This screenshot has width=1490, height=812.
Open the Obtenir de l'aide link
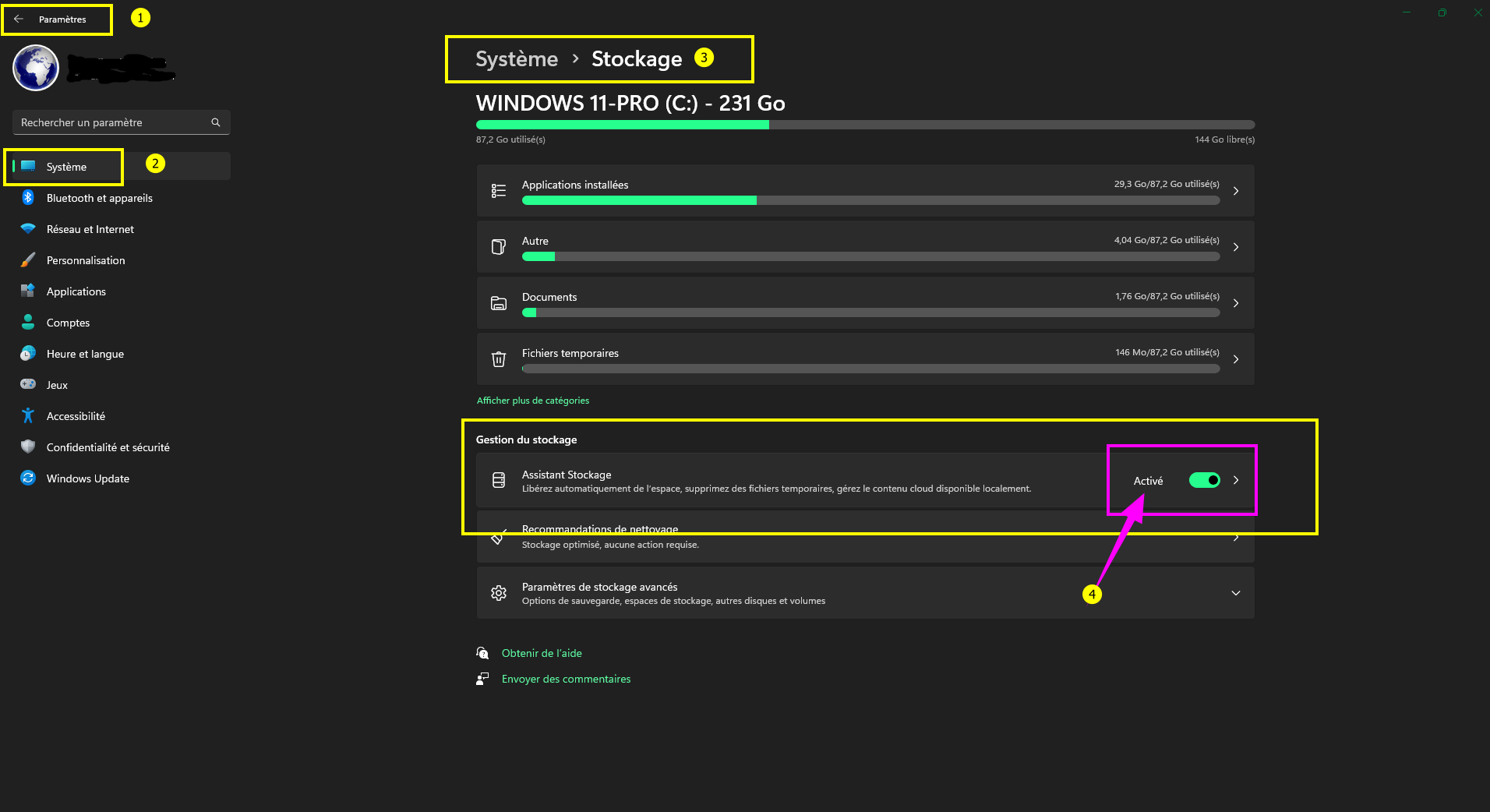(542, 653)
